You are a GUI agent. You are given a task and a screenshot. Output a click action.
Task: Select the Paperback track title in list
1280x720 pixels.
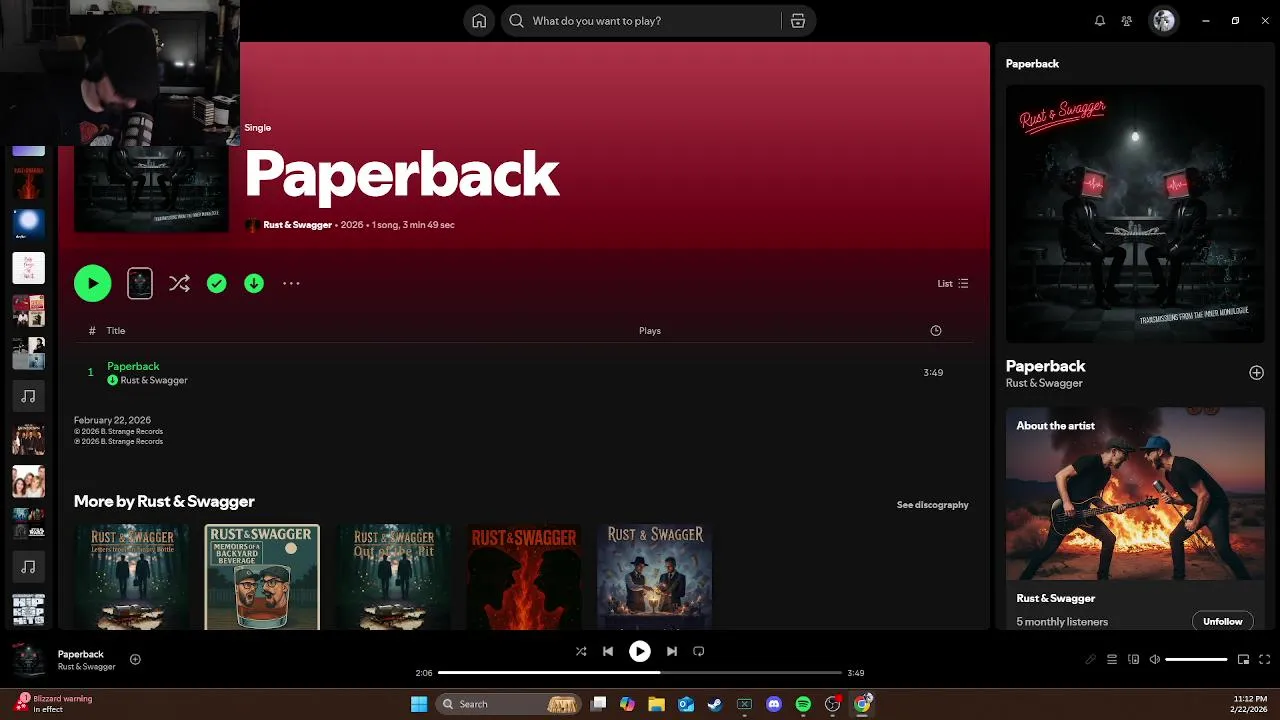click(x=133, y=366)
